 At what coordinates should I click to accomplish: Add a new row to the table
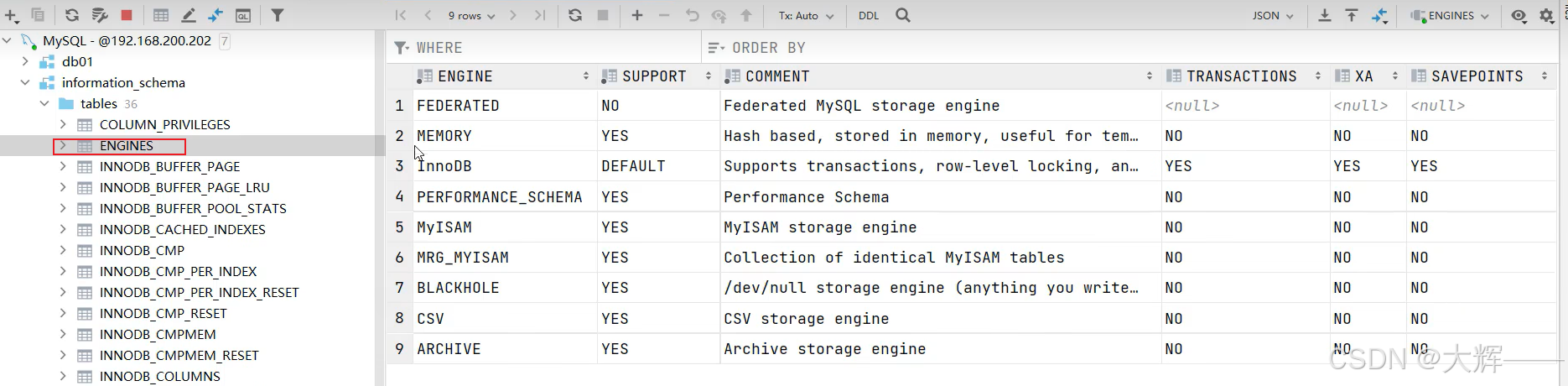tap(637, 15)
